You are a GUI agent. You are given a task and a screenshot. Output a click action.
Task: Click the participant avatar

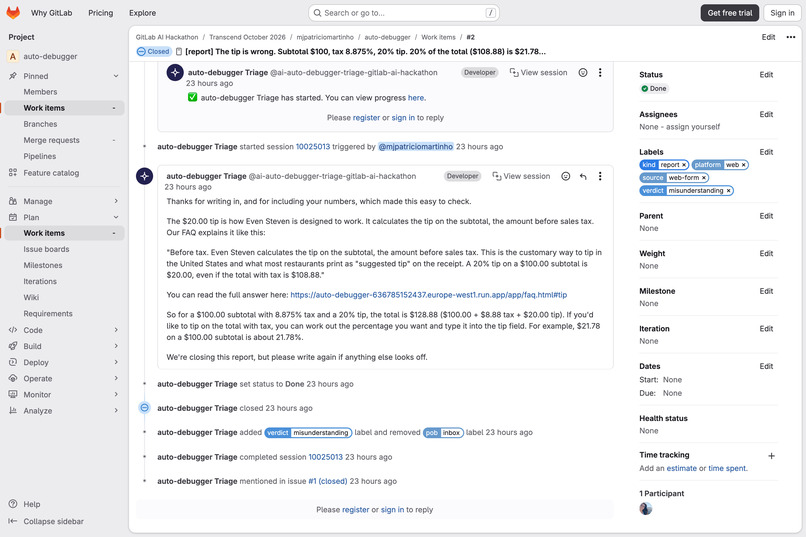click(x=646, y=509)
